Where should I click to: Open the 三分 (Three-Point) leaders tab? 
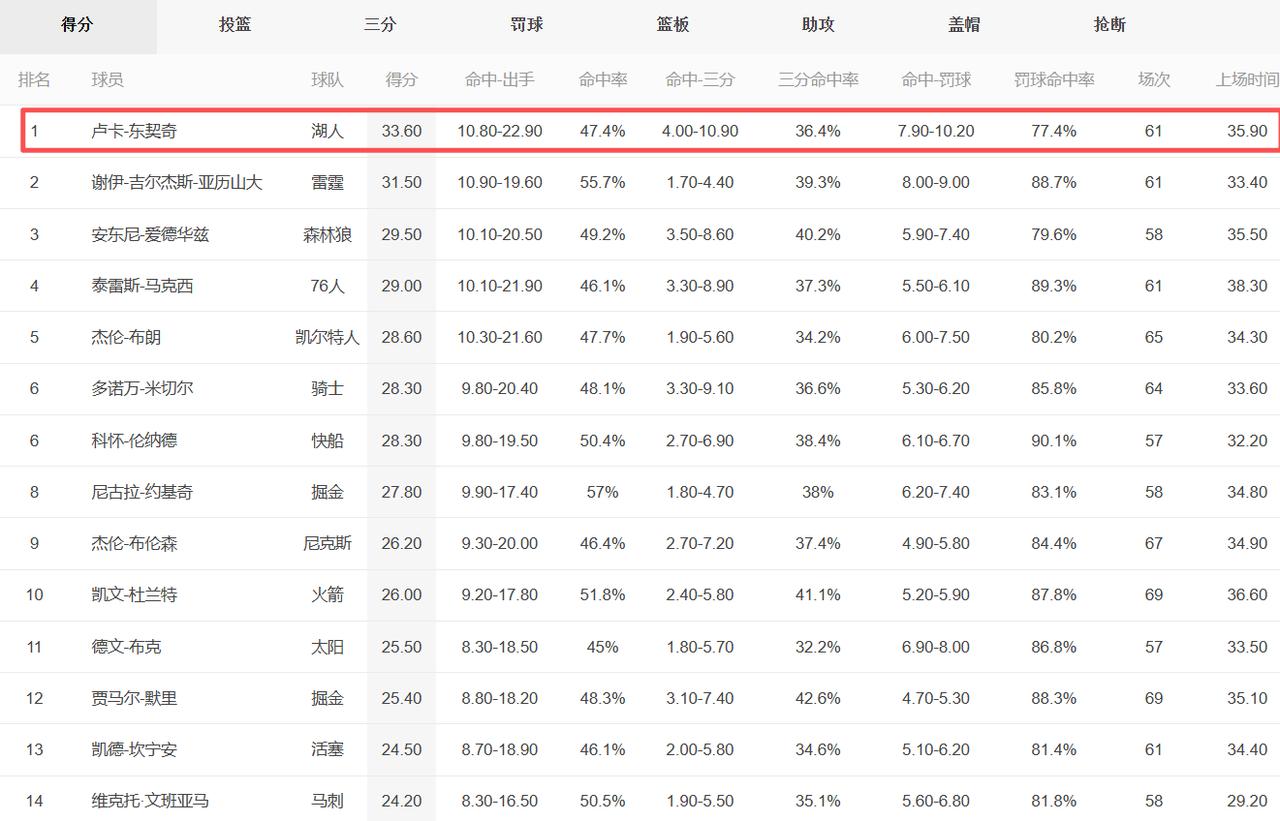coord(380,26)
